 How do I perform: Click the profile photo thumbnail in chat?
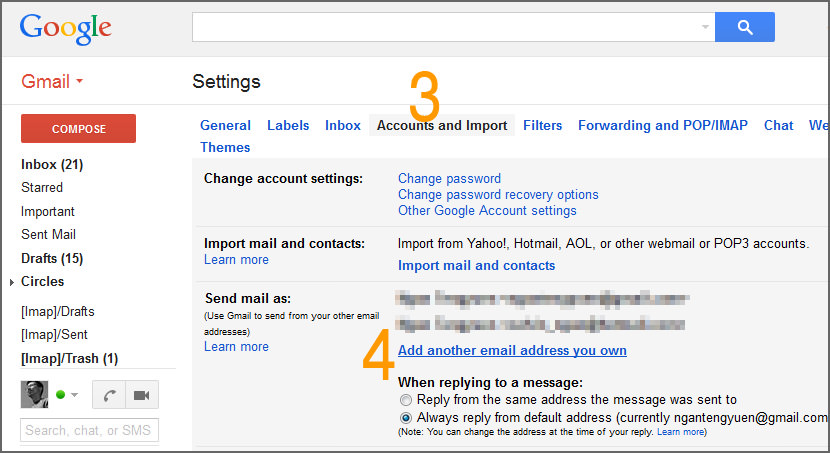(x=34, y=394)
